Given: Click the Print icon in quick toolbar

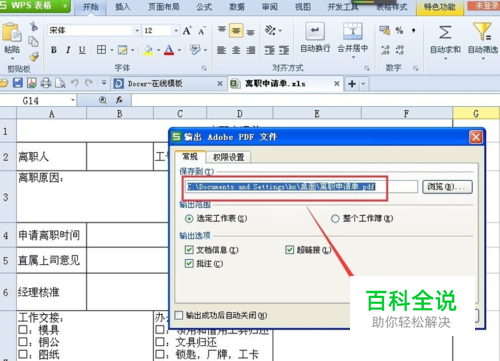Looking at the screenshot, I should coord(46,83).
